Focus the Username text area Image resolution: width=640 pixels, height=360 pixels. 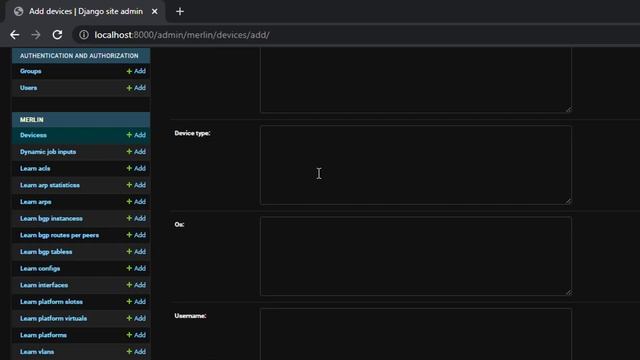[416, 334]
